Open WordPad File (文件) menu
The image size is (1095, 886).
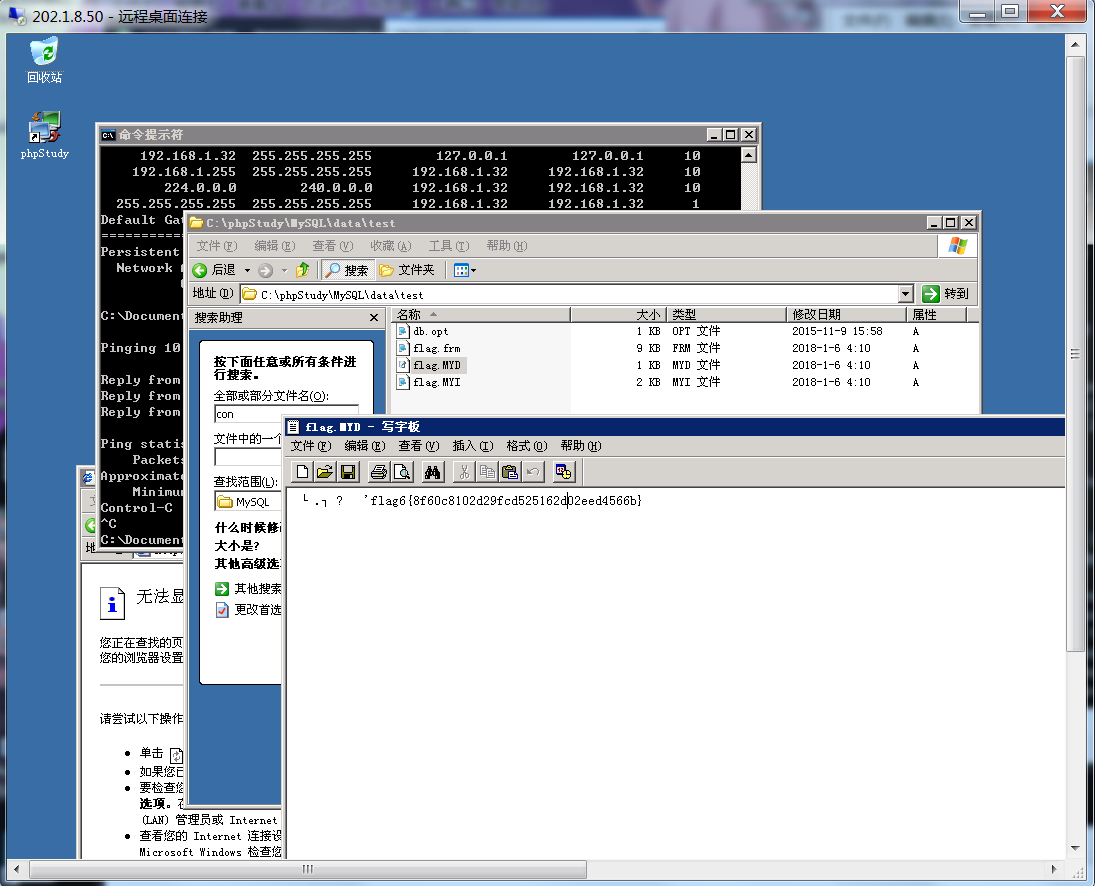pos(311,446)
